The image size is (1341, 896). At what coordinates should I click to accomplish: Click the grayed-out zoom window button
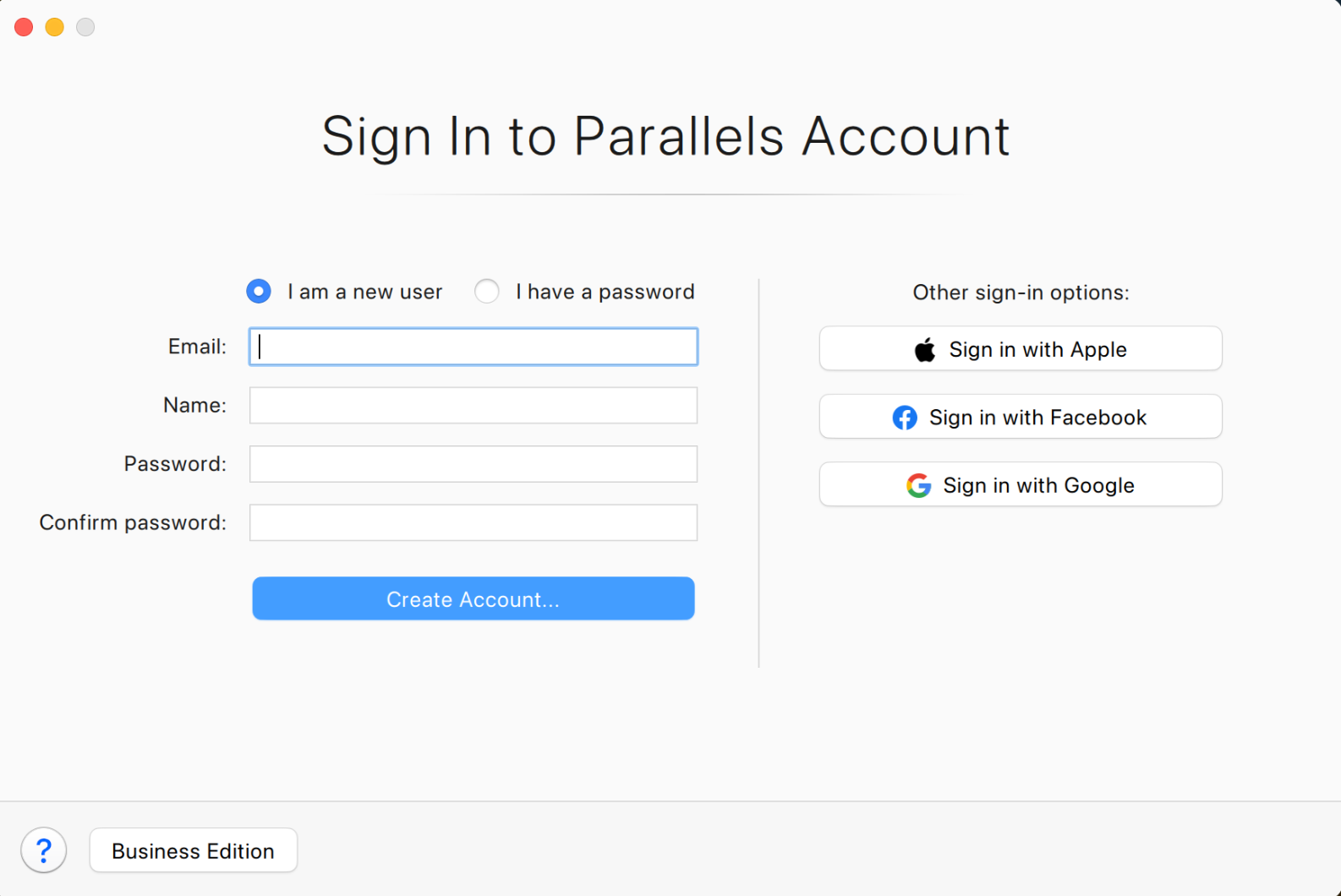pyautogui.click(x=85, y=27)
